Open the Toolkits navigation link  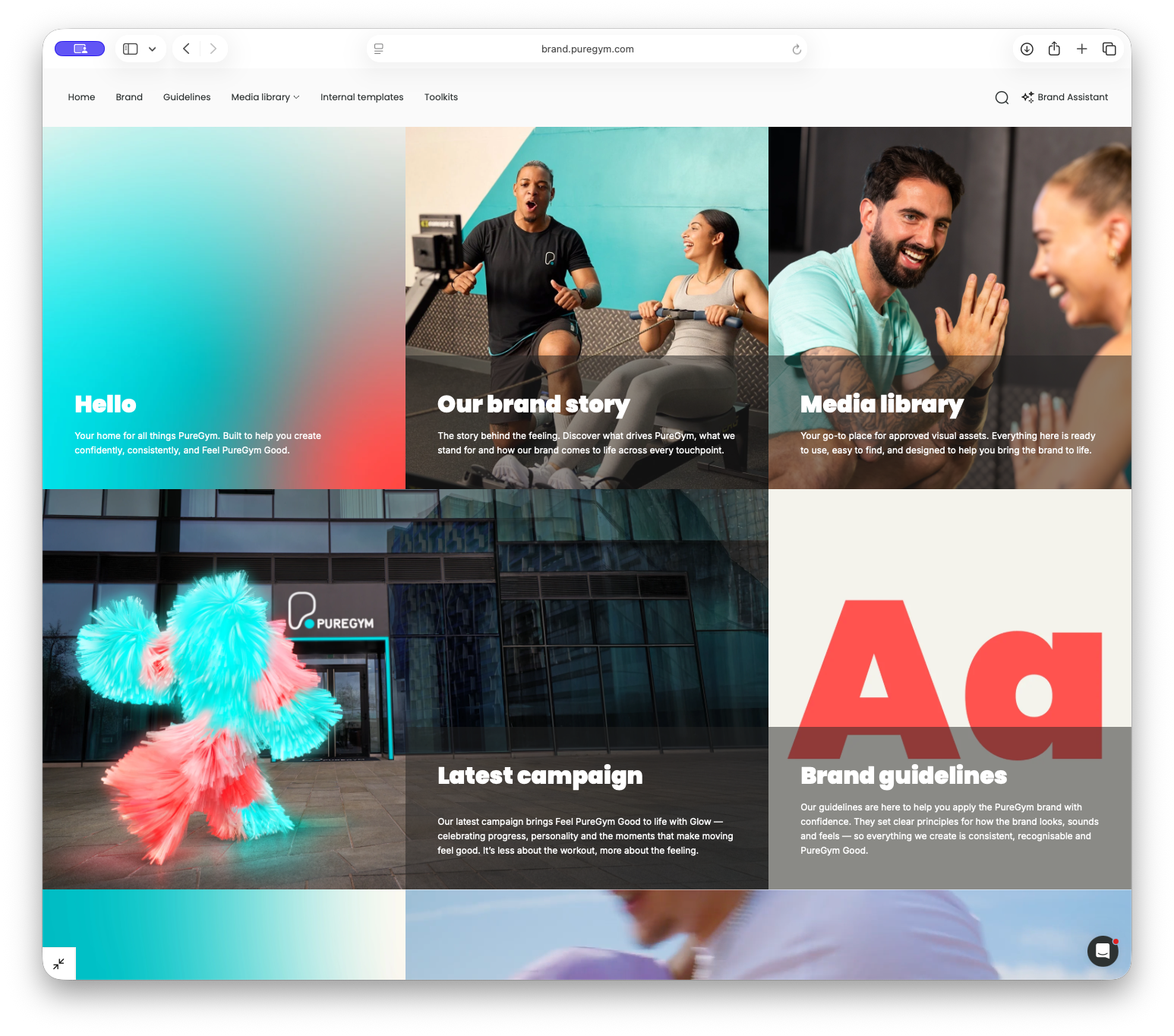point(440,97)
